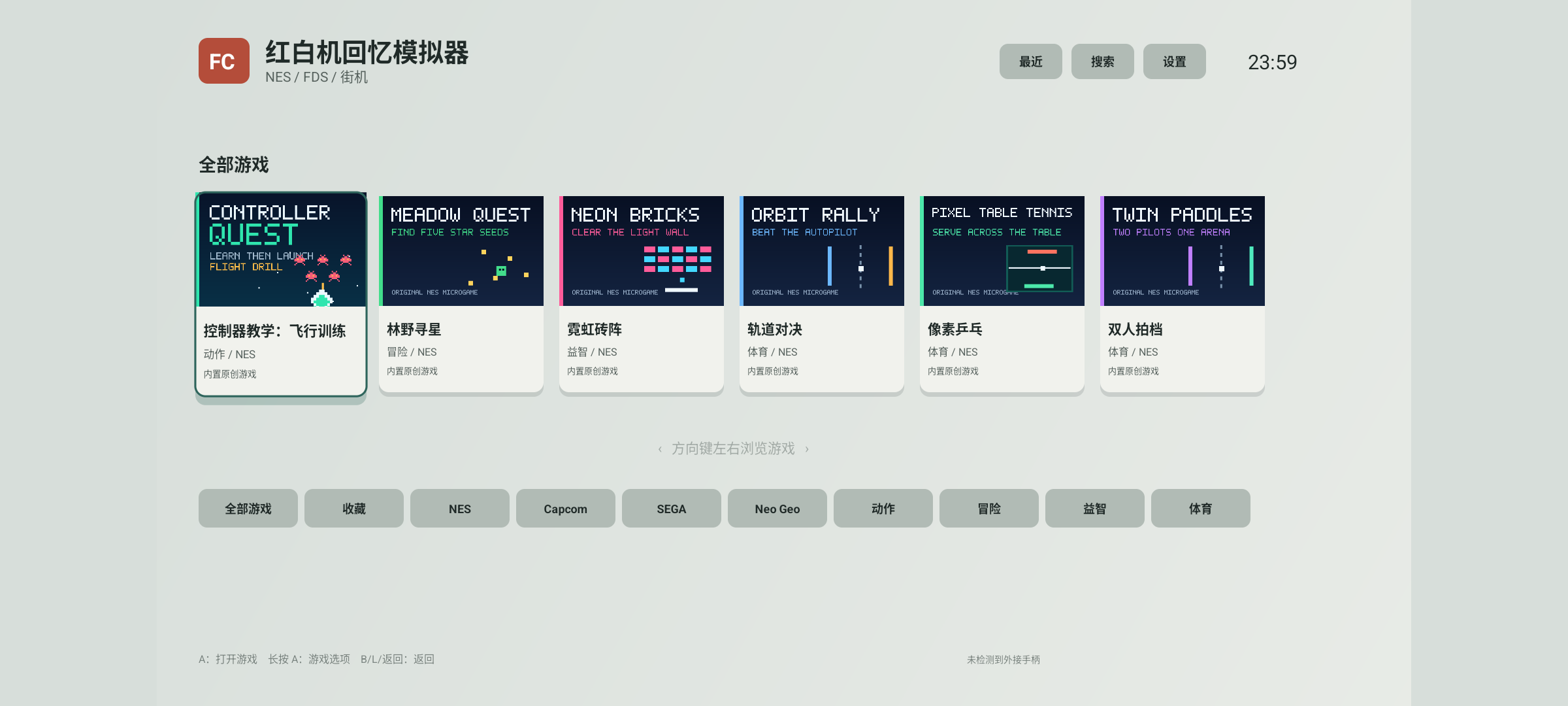
Task: Filter games by the Neo Geo tab
Action: click(x=777, y=509)
